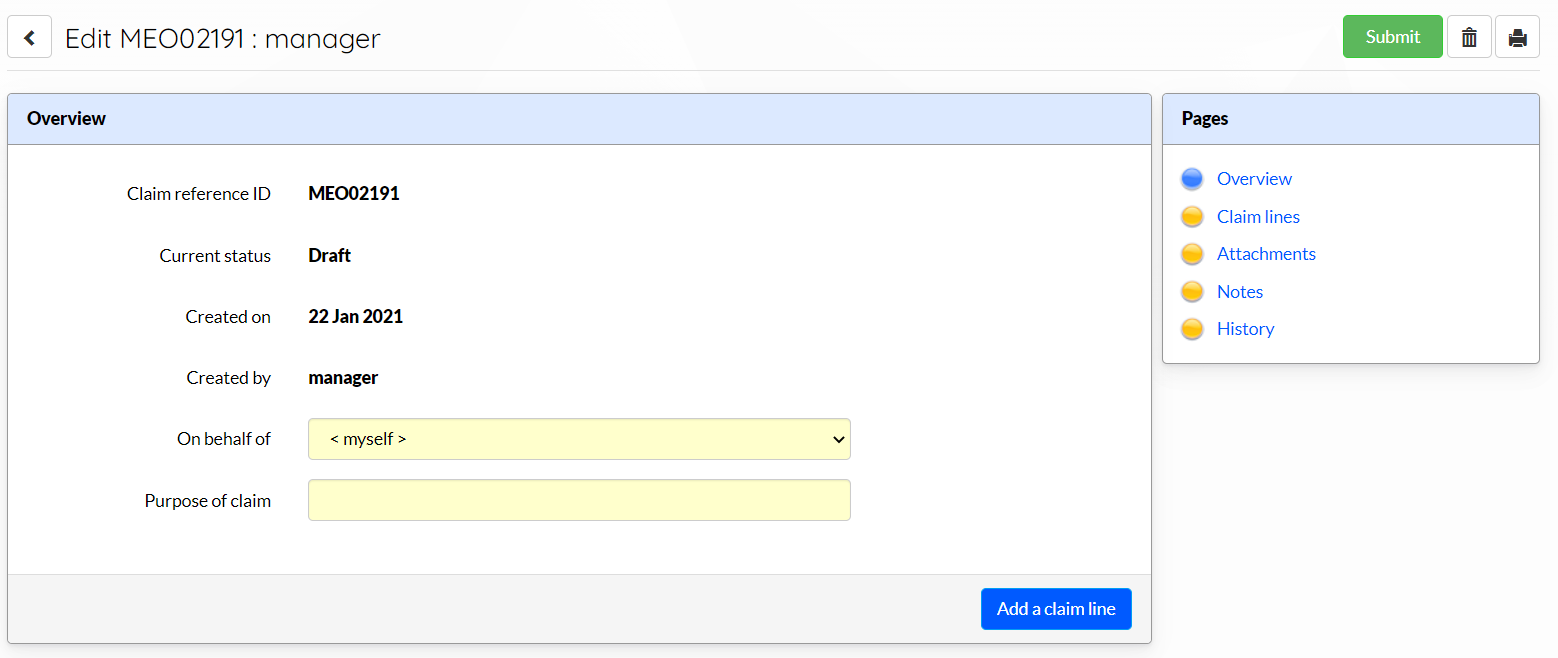Open the Overview page link
The image size is (1558, 658).
tap(1254, 179)
